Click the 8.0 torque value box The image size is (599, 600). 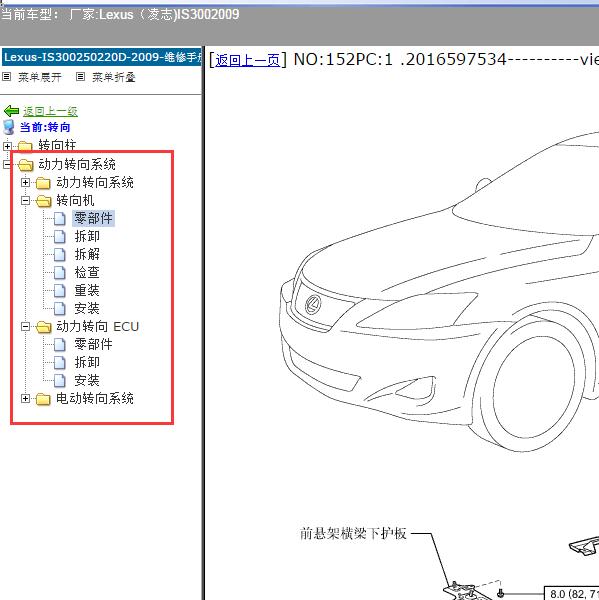(572, 593)
